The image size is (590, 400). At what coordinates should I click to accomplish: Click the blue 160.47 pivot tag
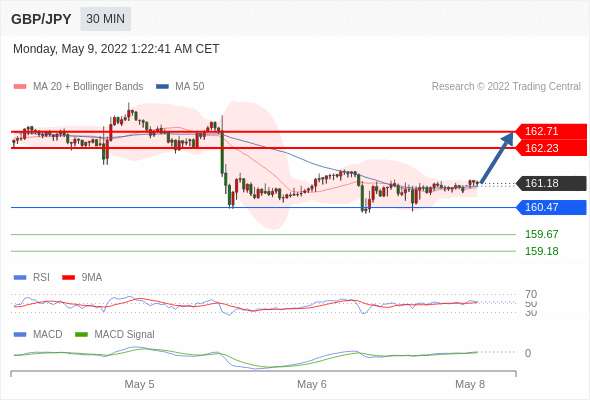[x=551, y=207]
